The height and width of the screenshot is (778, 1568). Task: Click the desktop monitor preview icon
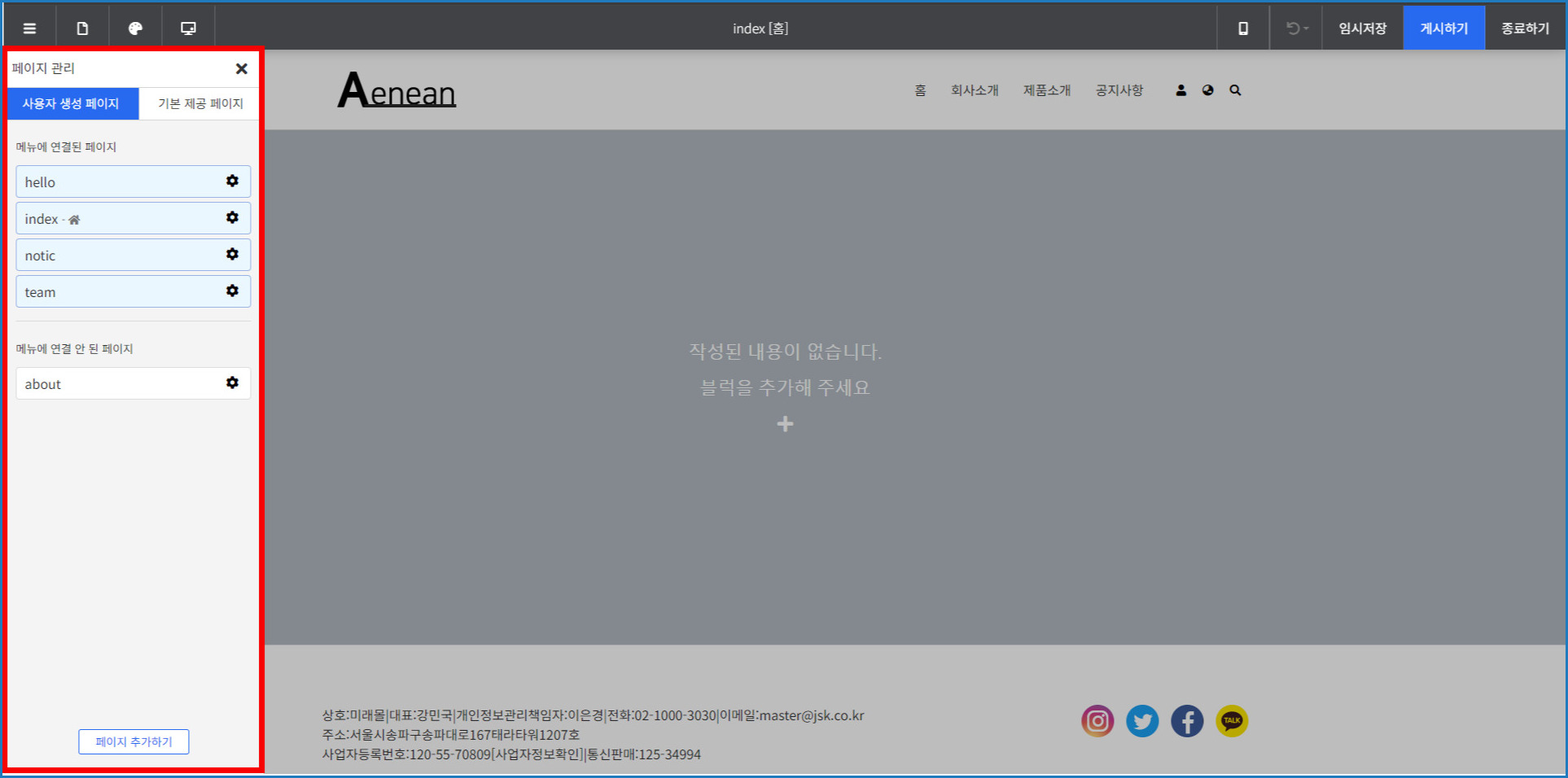(x=188, y=28)
